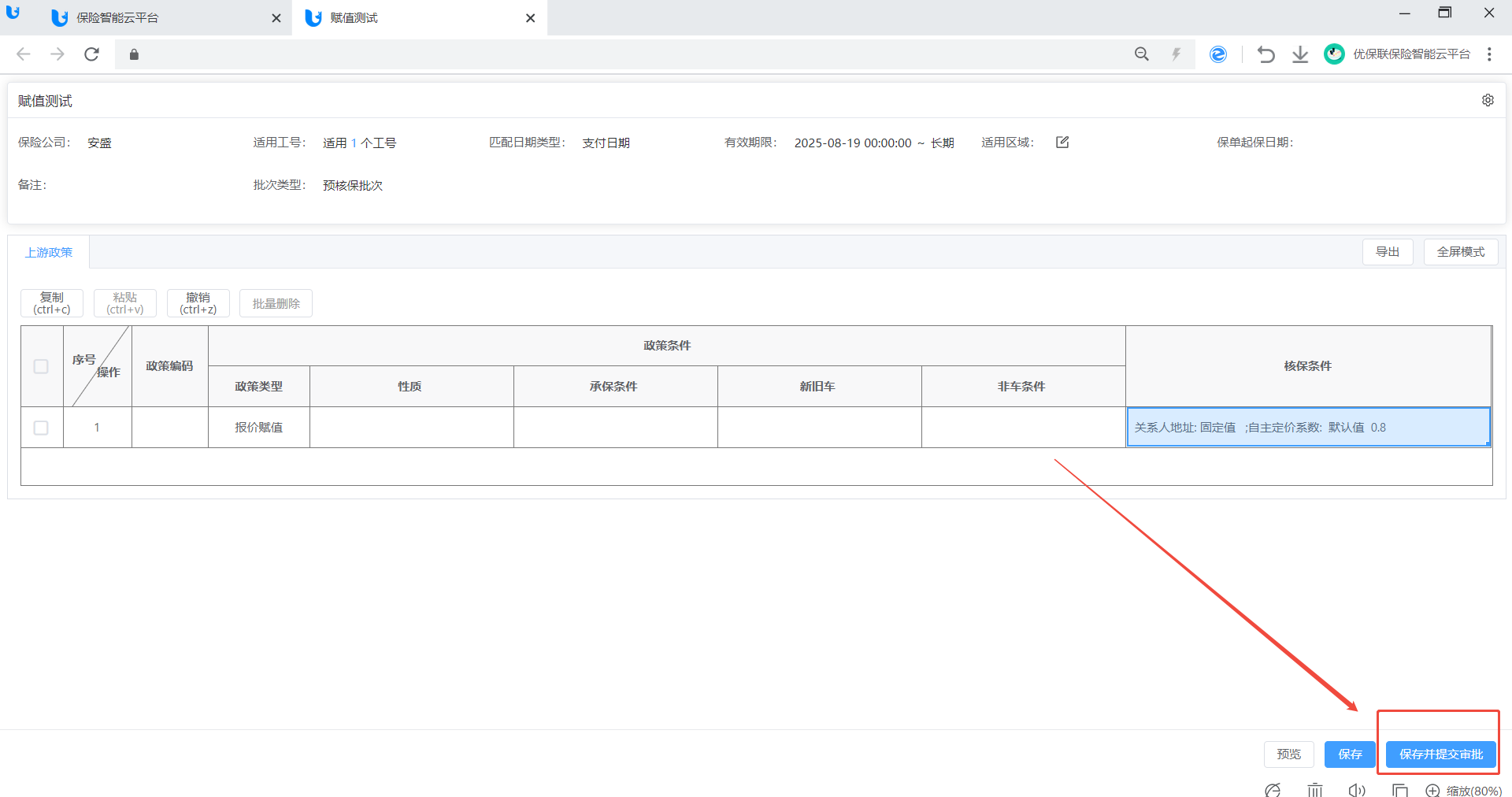
Task: Open the downloads icon
Action: (x=1300, y=54)
